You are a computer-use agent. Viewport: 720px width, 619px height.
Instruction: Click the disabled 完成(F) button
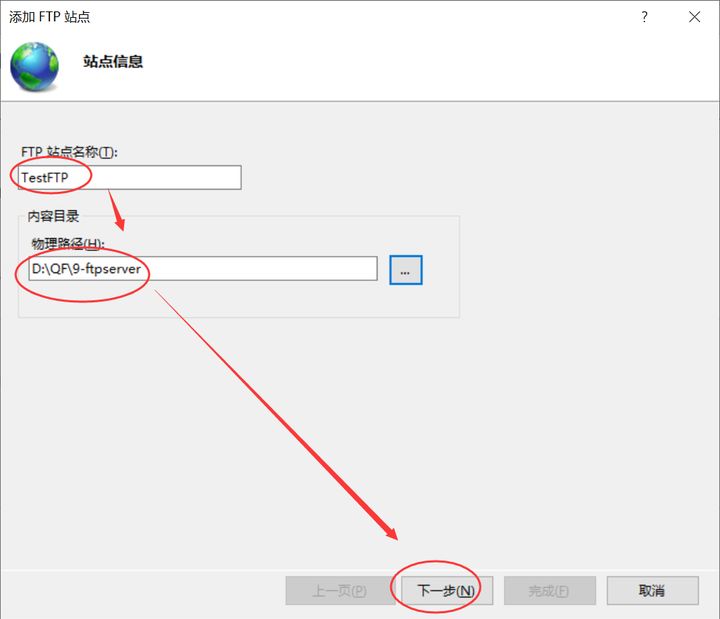(549, 590)
